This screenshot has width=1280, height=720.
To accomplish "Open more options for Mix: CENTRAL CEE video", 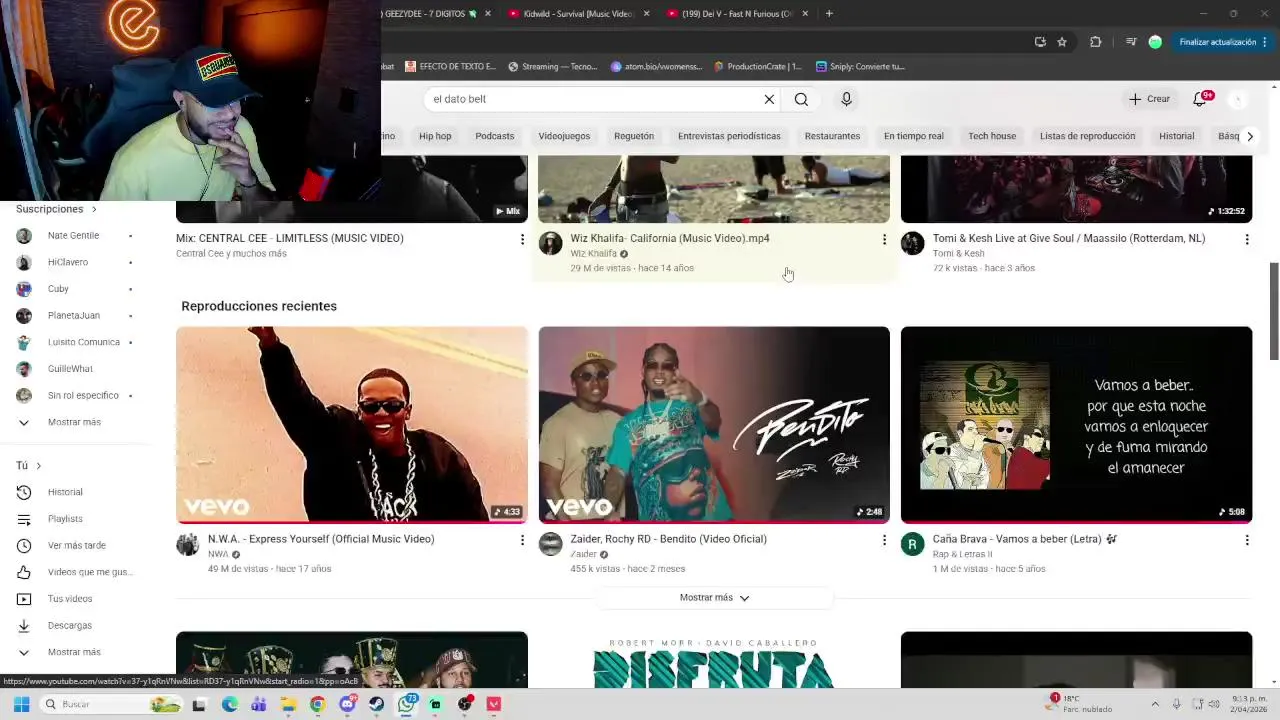I will pos(521,239).
